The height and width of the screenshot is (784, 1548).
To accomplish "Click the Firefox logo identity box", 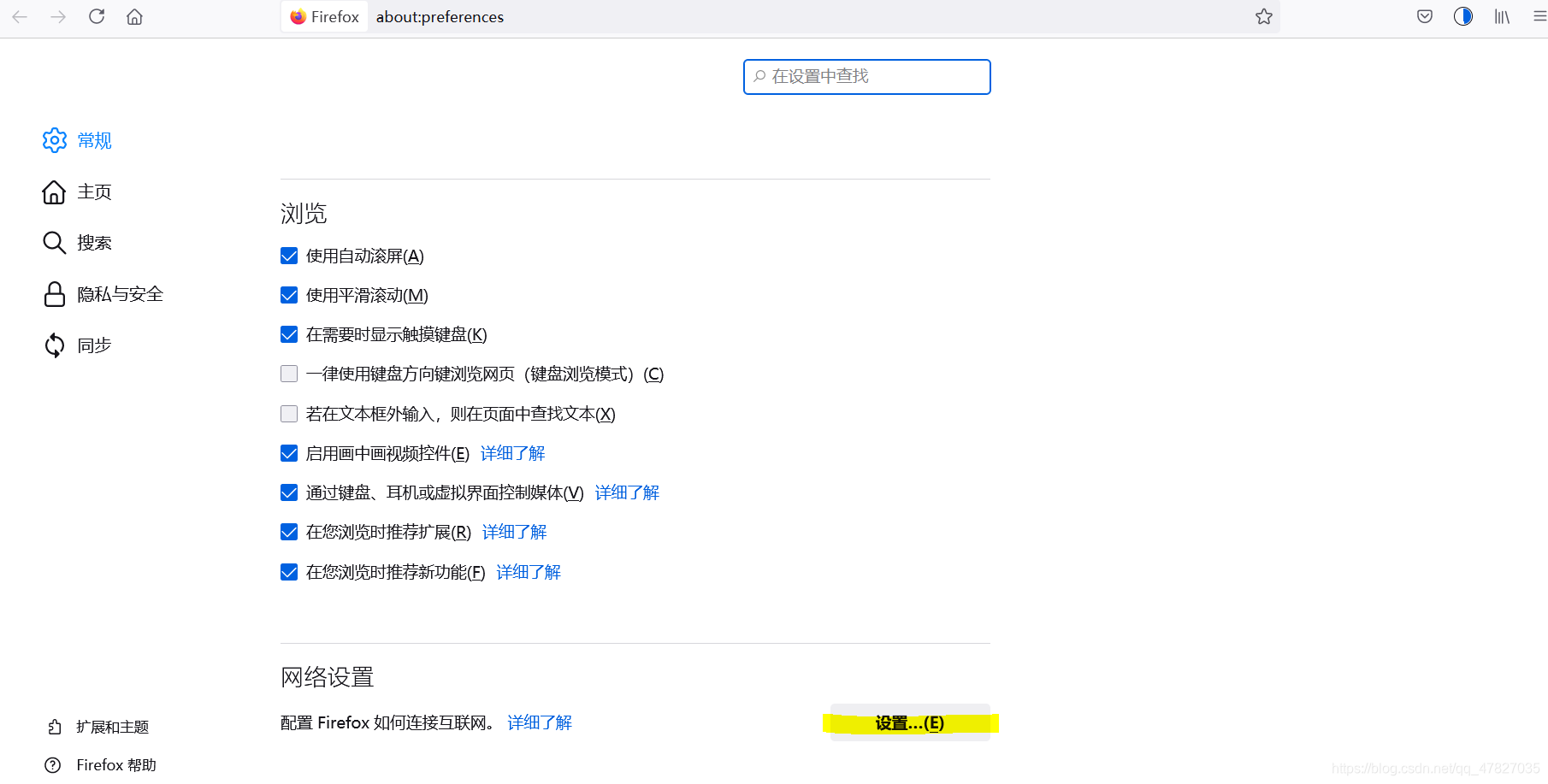I will 324,16.
